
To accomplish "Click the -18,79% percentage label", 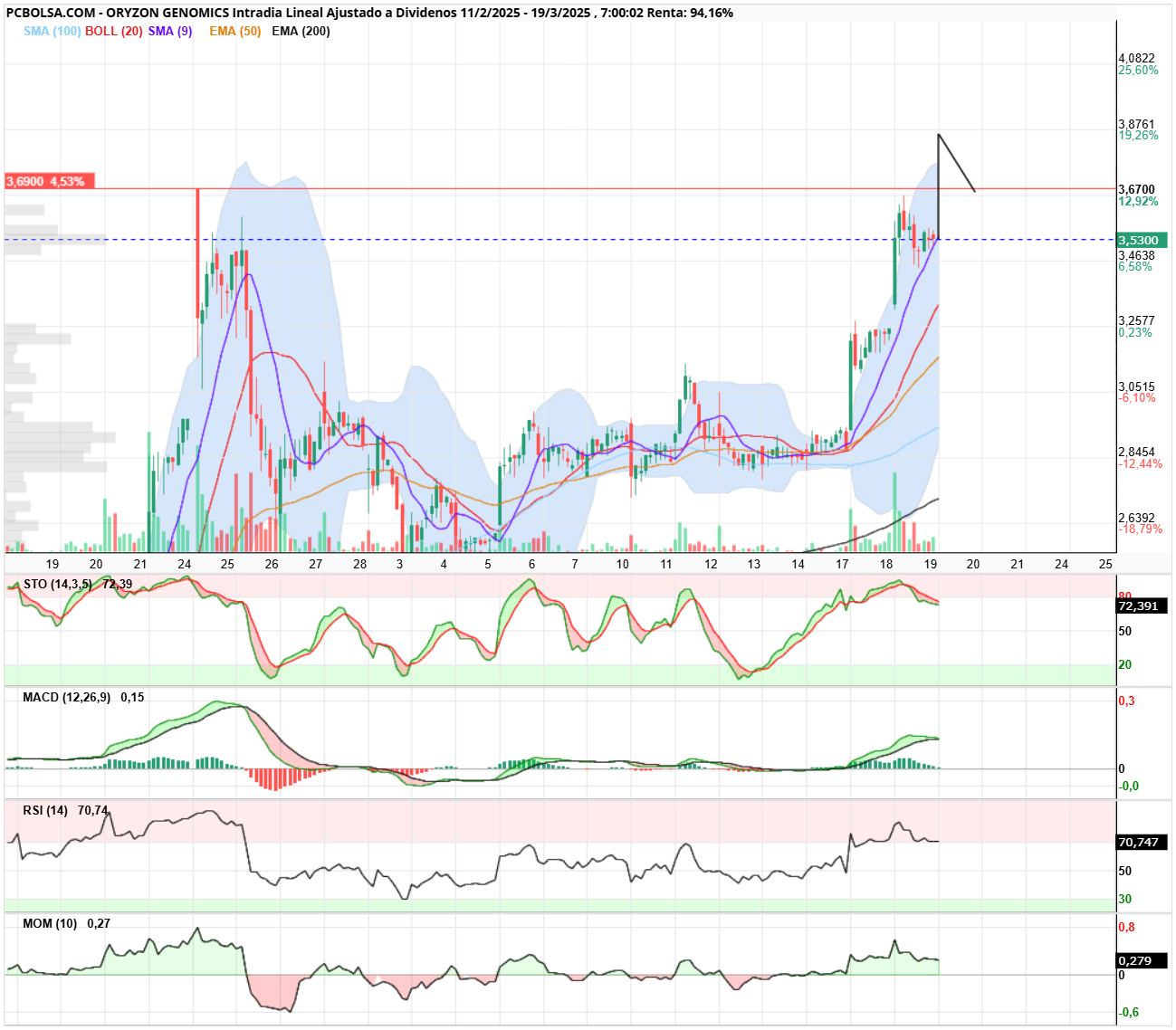I will pos(1141,529).
